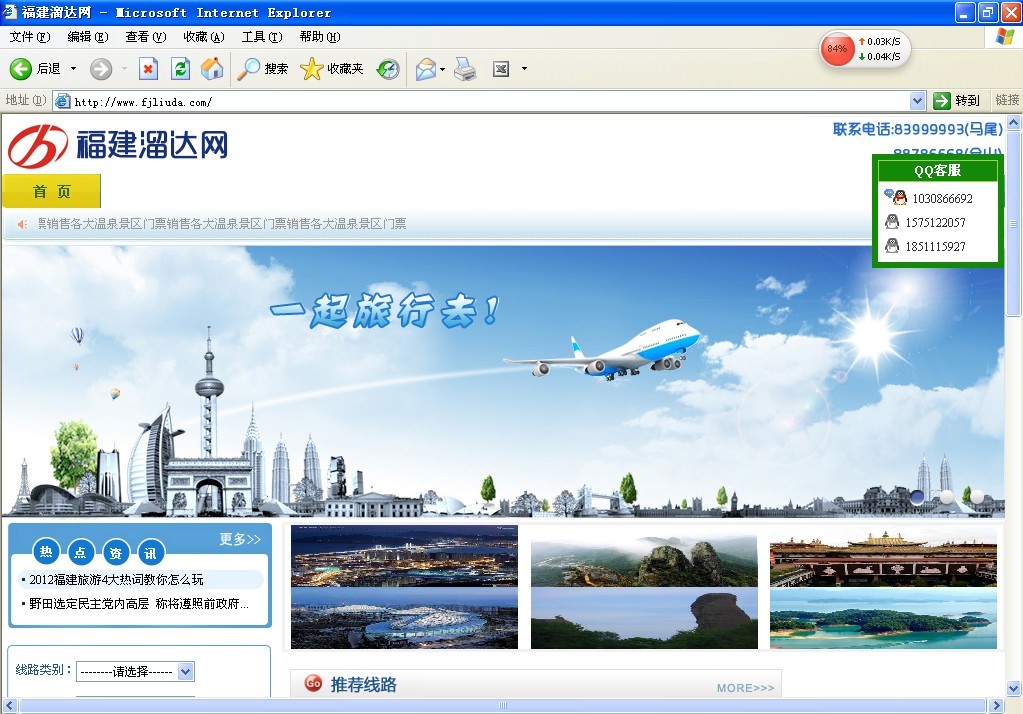Click the Stop loading icon

(x=148, y=69)
